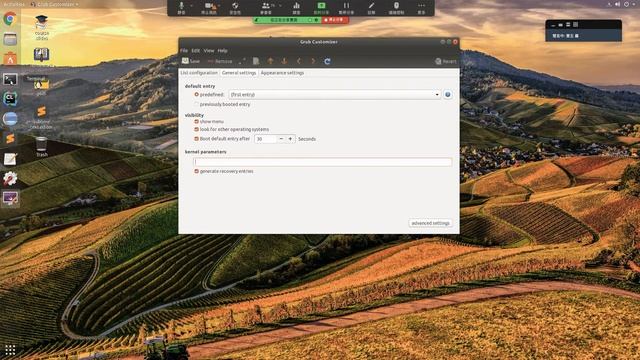Click the kernel parameters text field
Image resolution: width=640 pixels, height=360 pixels.
[322, 162]
